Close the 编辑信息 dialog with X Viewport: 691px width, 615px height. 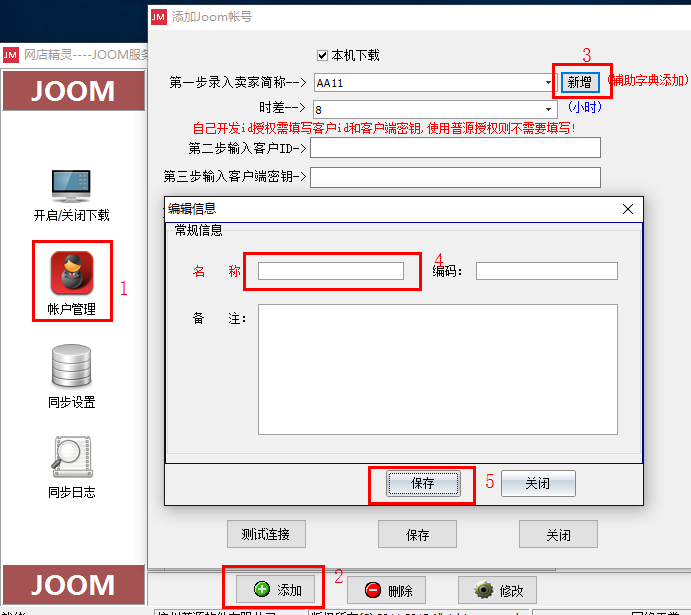(x=628, y=209)
